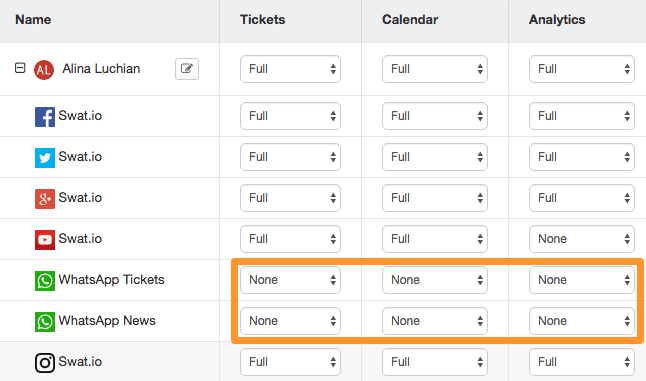The height and width of the screenshot is (381, 646).
Task: Open Analytics dropdown for YouTube Swat.io
Action: click(582, 239)
